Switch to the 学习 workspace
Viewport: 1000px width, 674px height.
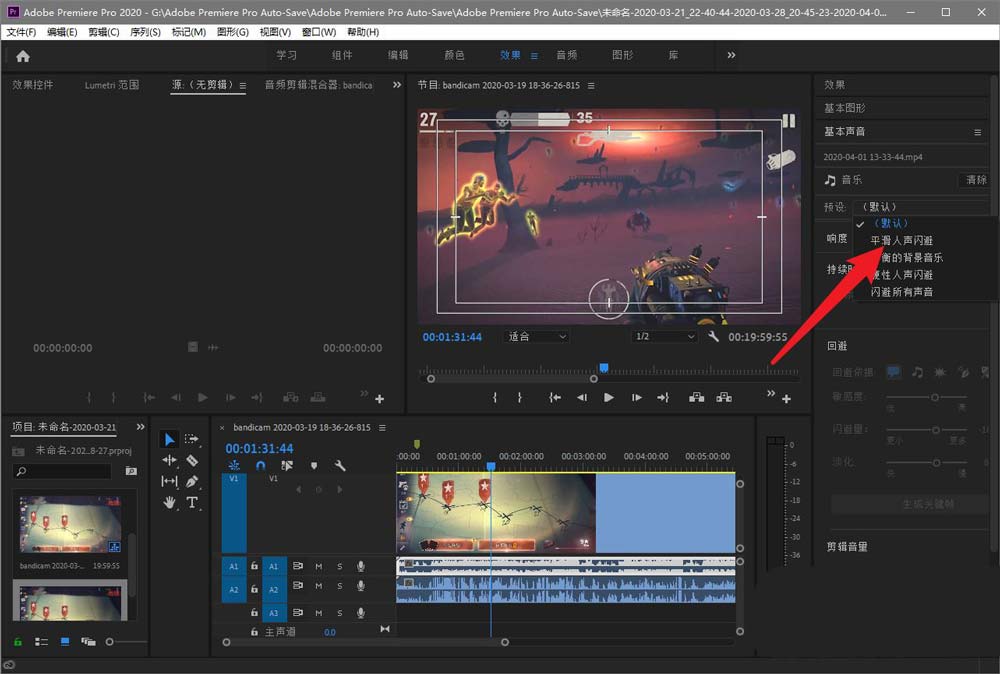click(x=286, y=55)
